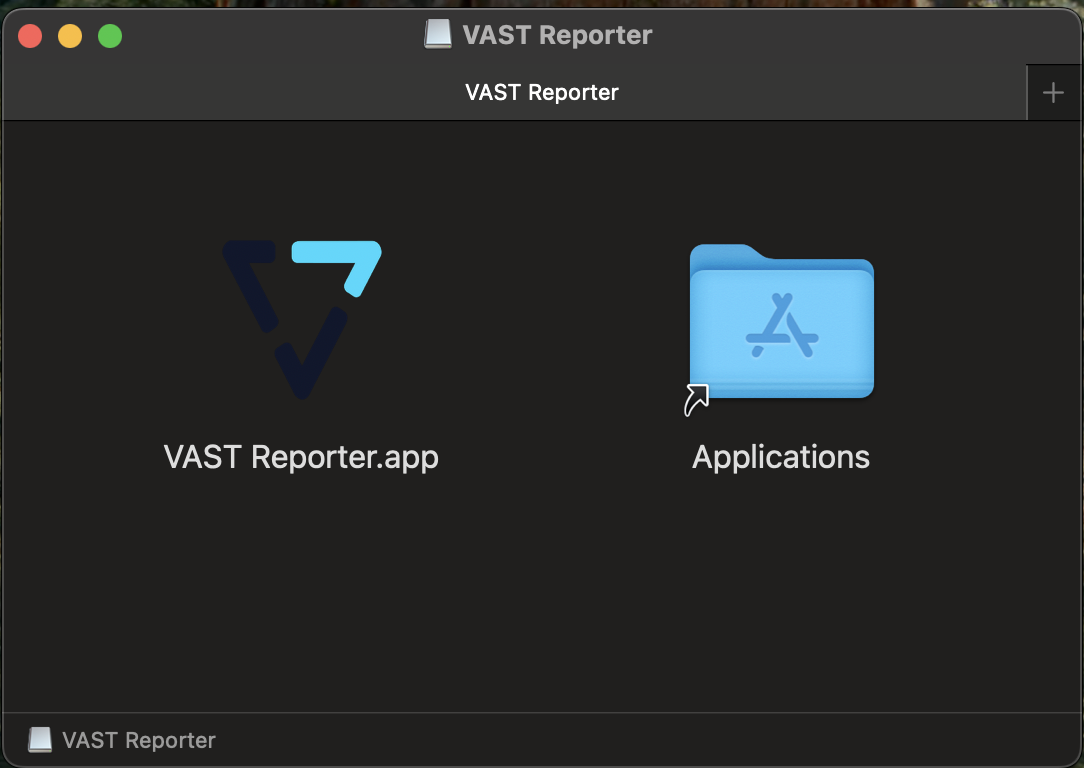Click the VAST Reporter.app filename label
This screenshot has width=1084, height=768.
tap(301, 457)
